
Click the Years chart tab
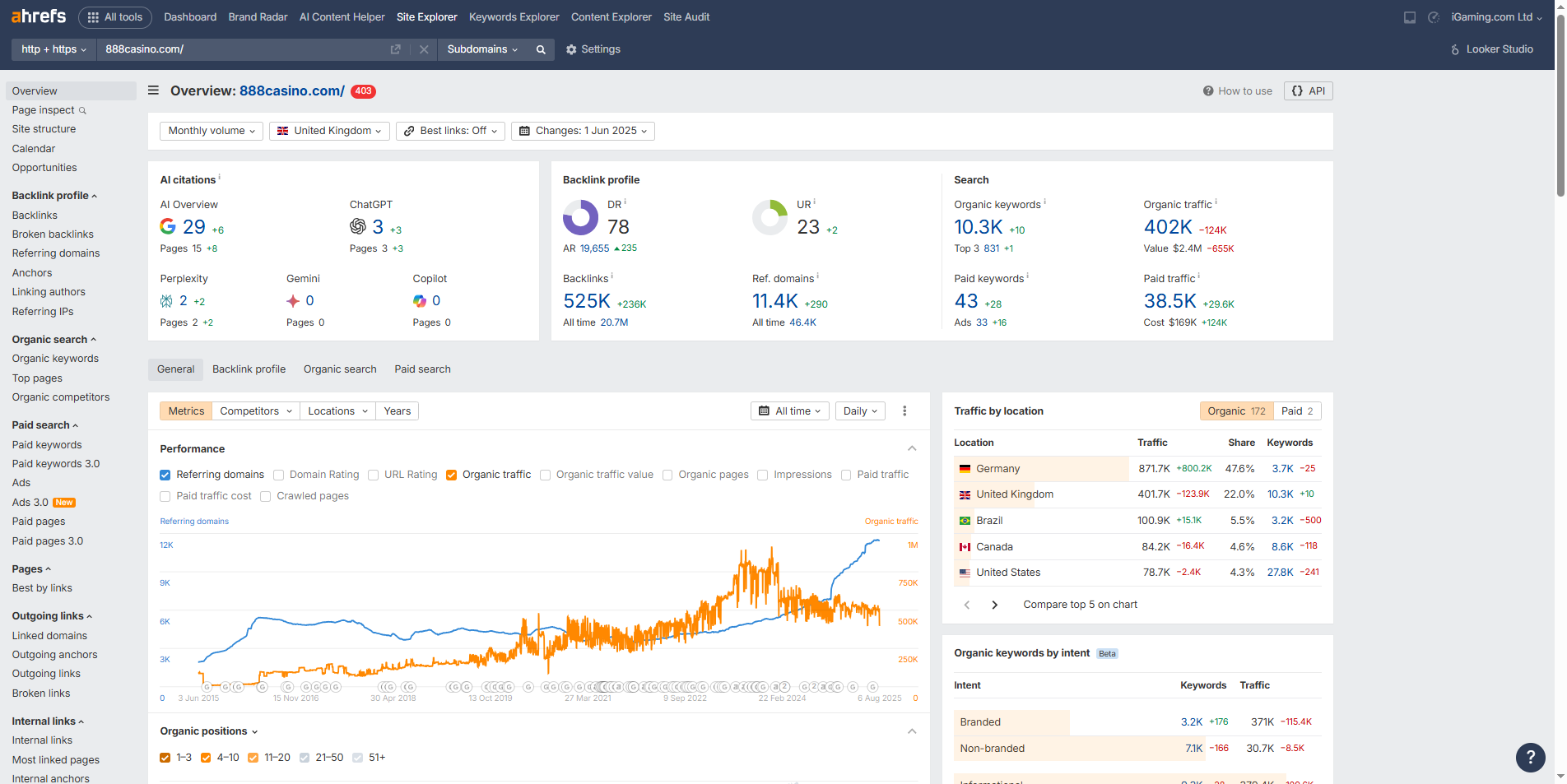pos(398,411)
